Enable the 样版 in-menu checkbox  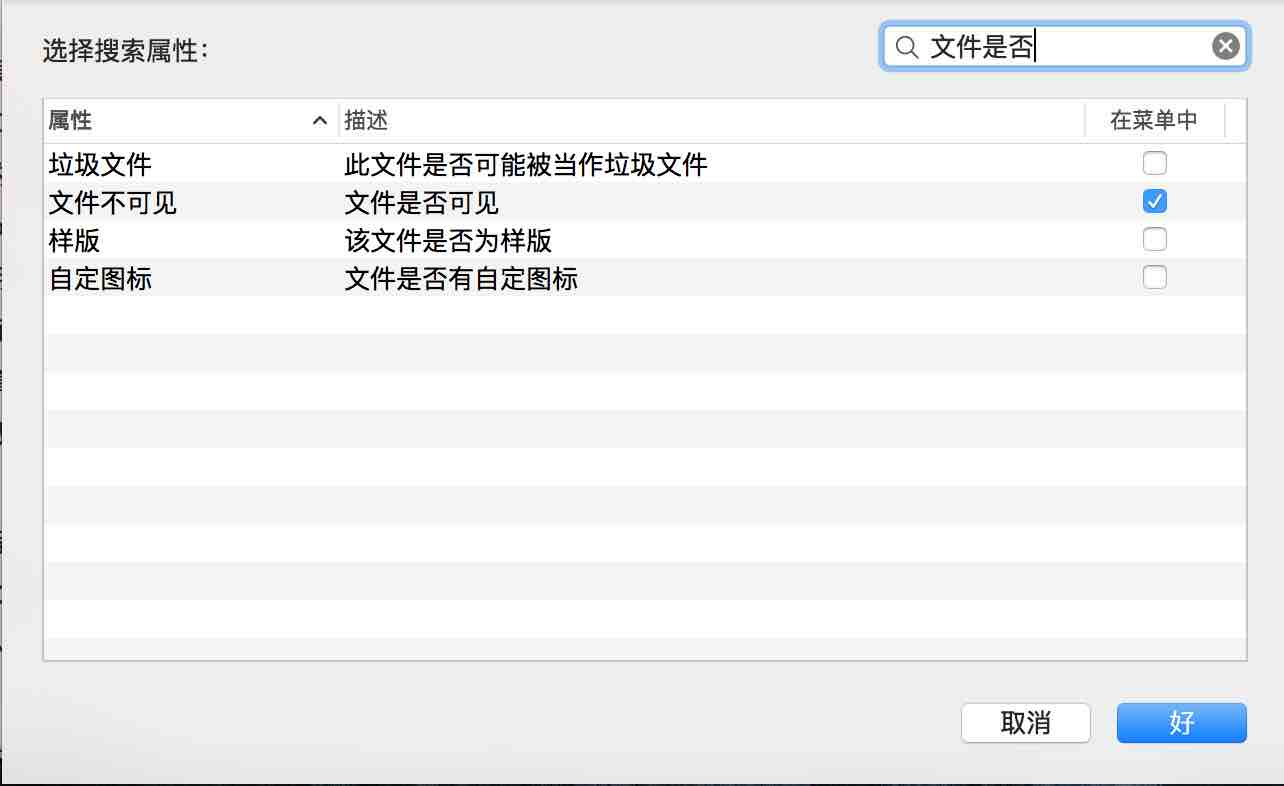[1154, 240]
